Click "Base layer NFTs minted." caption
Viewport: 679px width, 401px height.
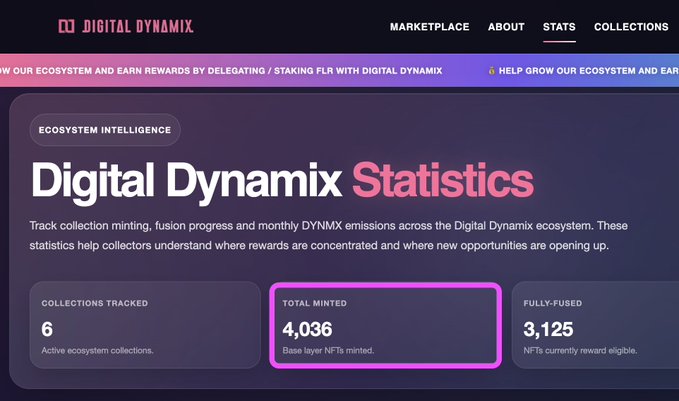coord(328,350)
